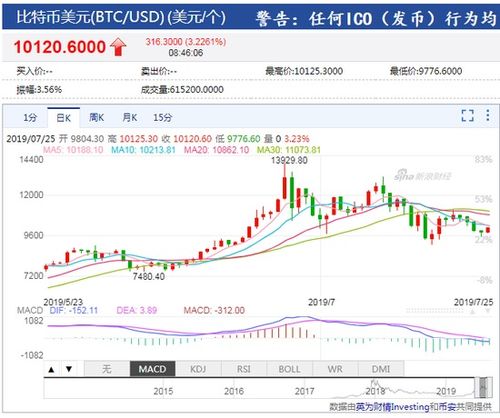
Task: Click the low label 7480.40
Action: pyautogui.click(x=149, y=276)
